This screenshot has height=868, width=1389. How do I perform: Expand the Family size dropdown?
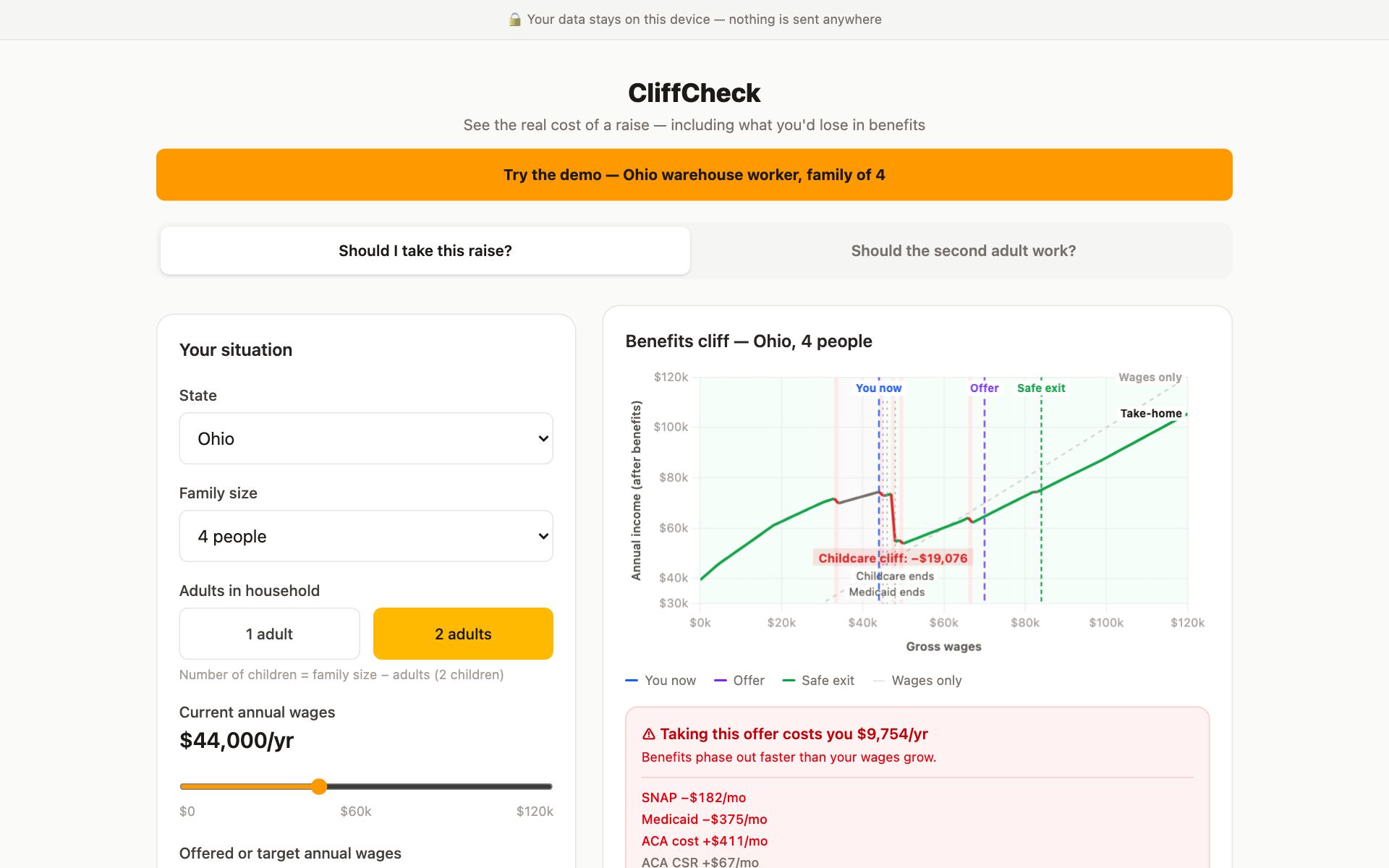[366, 536]
